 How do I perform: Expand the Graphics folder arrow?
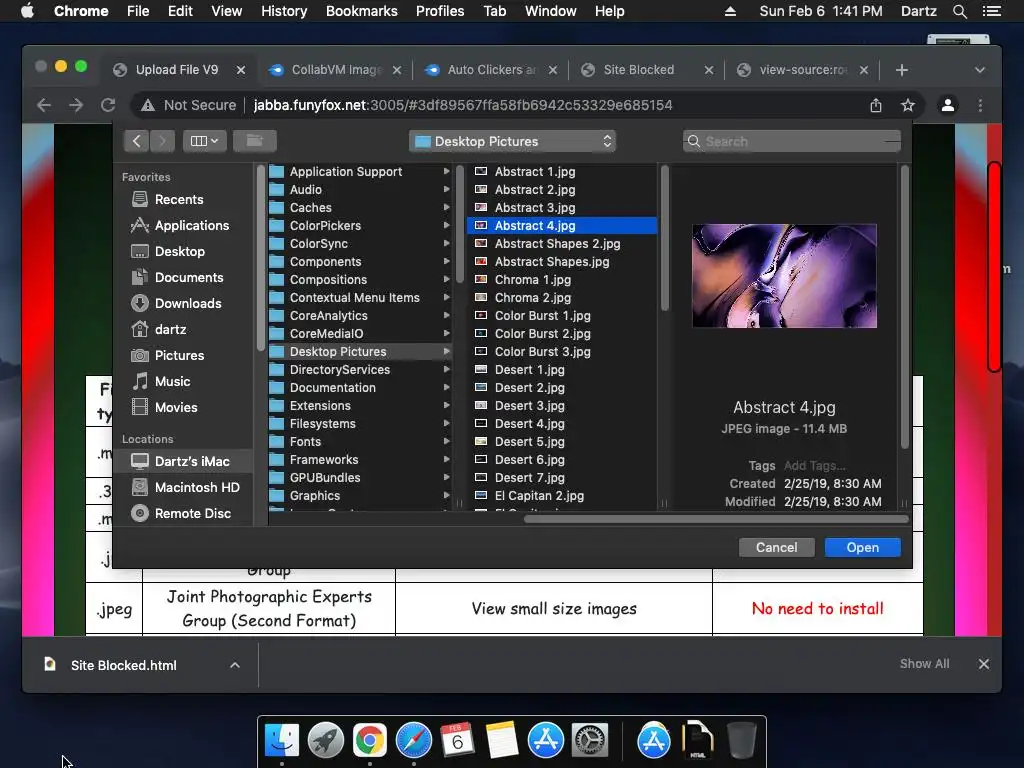447,495
